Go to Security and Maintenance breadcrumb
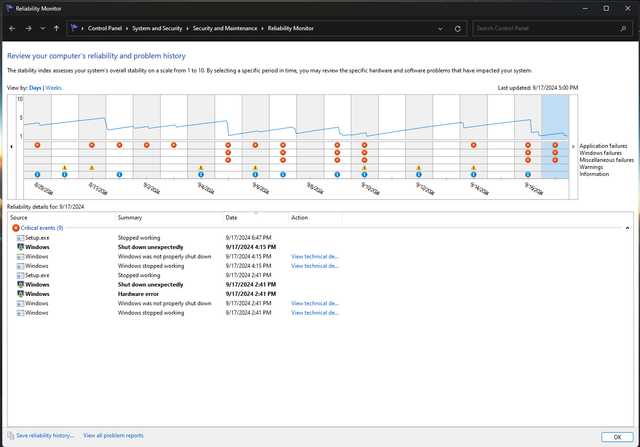 coord(225,28)
